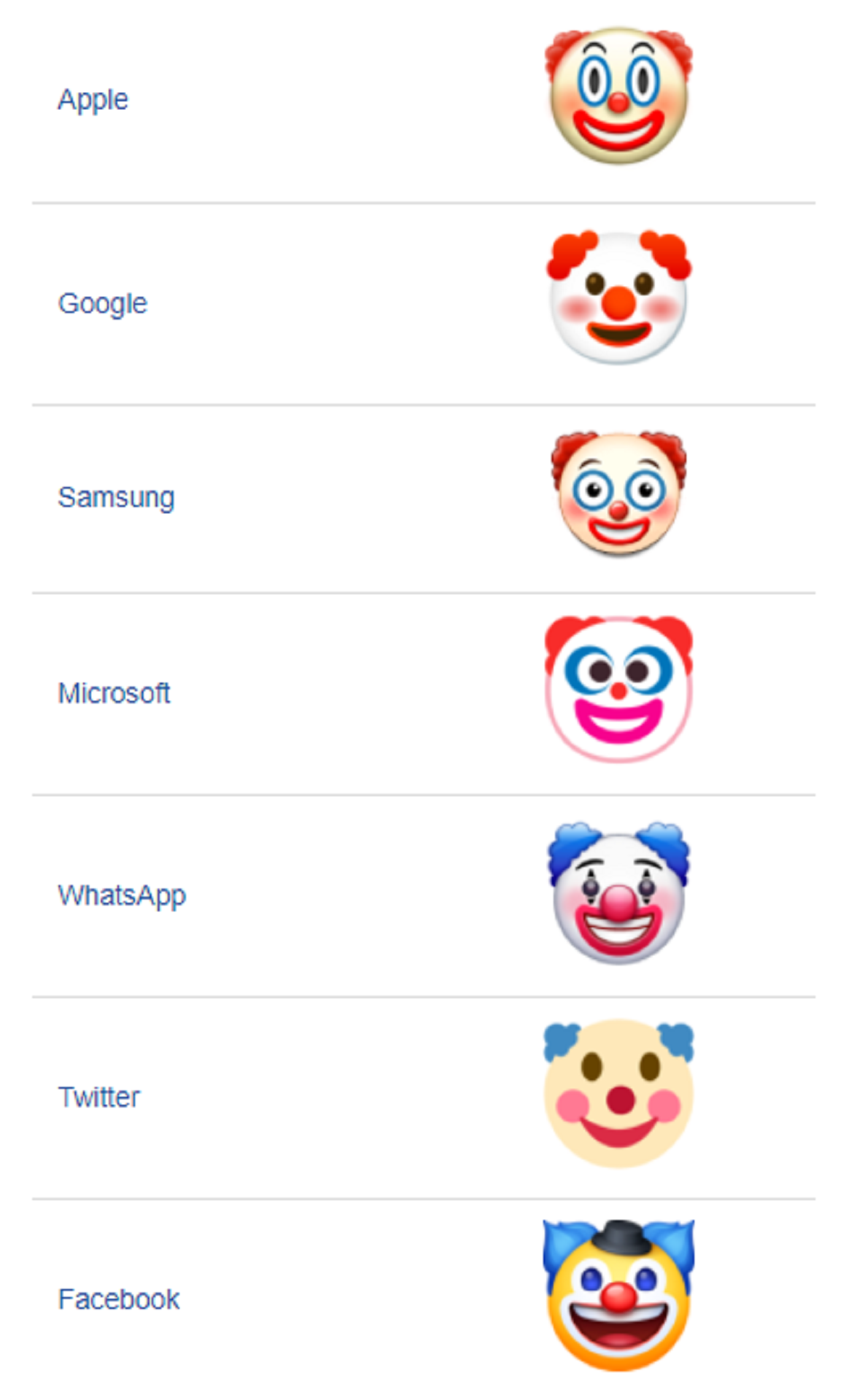
Task: Open the WhatsApp link
Action: click(122, 895)
